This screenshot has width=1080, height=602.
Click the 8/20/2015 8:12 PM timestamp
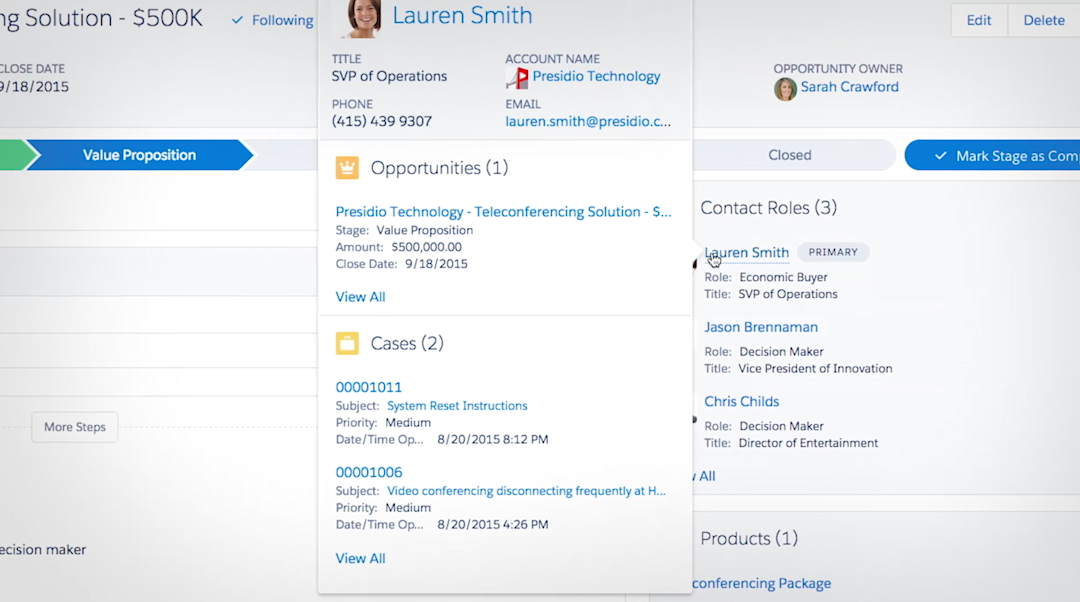pos(492,439)
